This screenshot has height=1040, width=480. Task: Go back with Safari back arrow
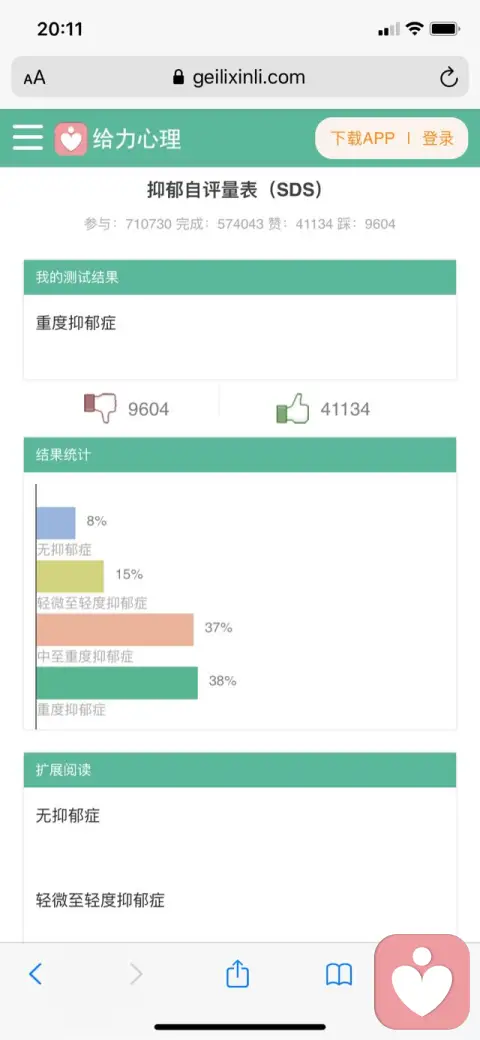point(36,974)
